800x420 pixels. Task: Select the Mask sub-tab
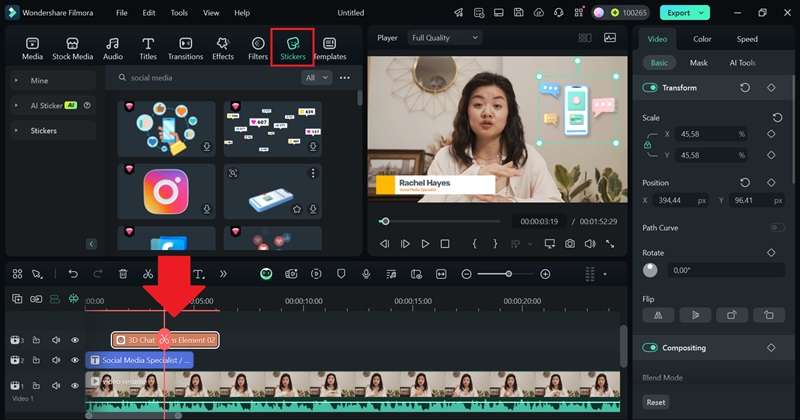coord(698,63)
